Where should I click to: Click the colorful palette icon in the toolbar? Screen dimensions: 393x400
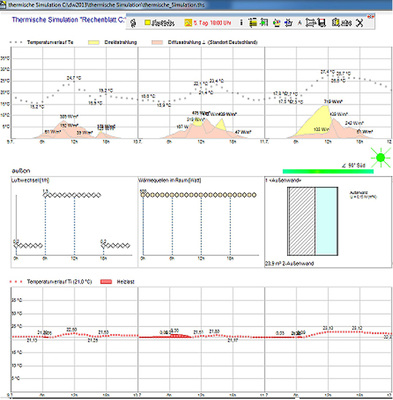[277, 23]
